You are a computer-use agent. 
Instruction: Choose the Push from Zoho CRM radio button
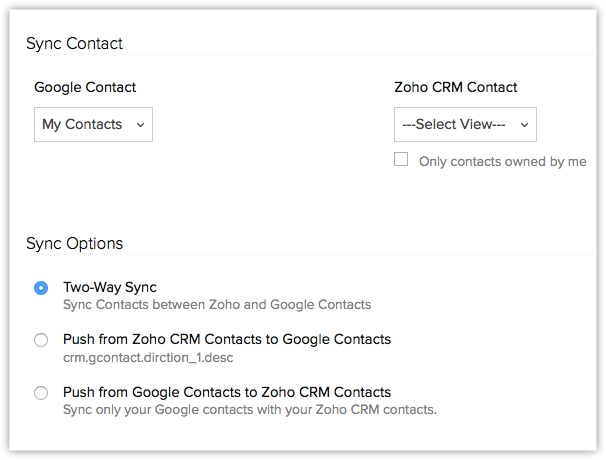pyautogui.click(x=41, y=340)
